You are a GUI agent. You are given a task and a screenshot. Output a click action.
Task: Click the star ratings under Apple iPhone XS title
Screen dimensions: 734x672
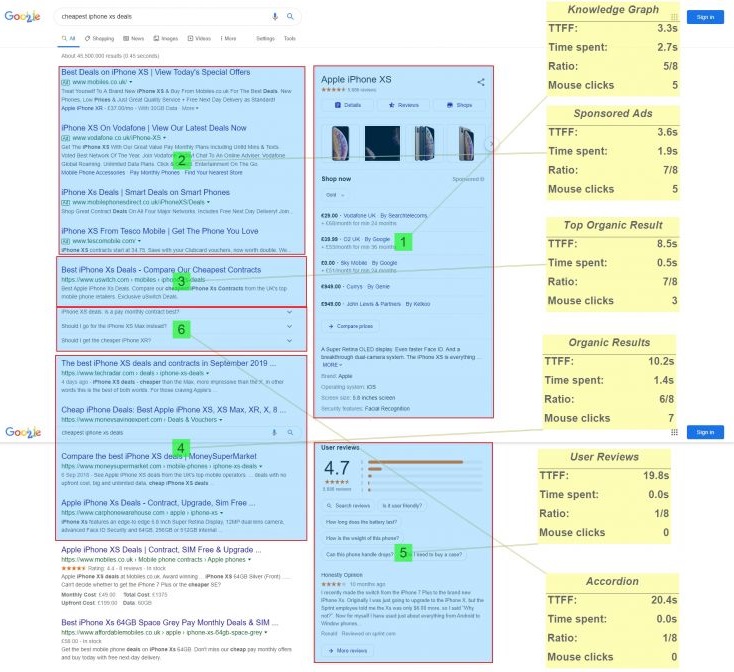(x=333, y=90)
